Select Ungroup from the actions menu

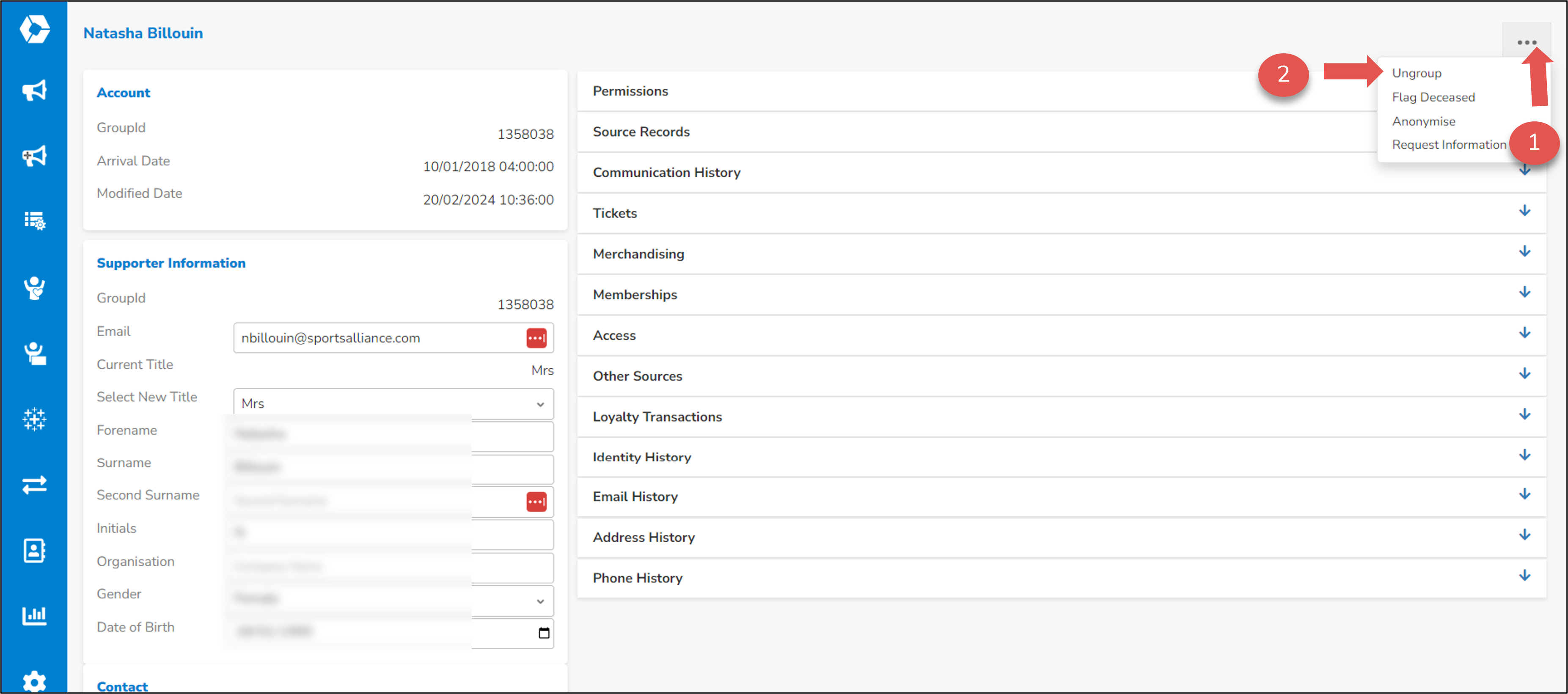(1417, 72)
